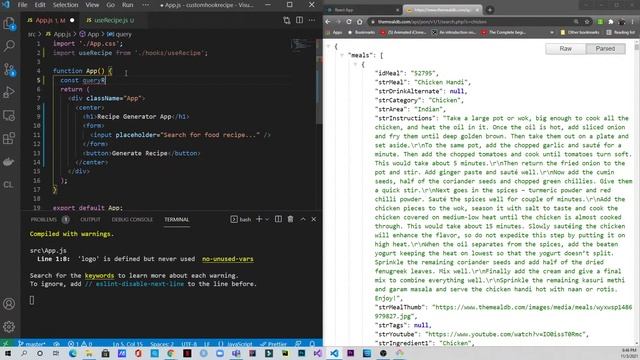640x360 pixels.
Task: Collapse the first meal object in JSON
Action: pyautogui.click(x=355, y=64)
